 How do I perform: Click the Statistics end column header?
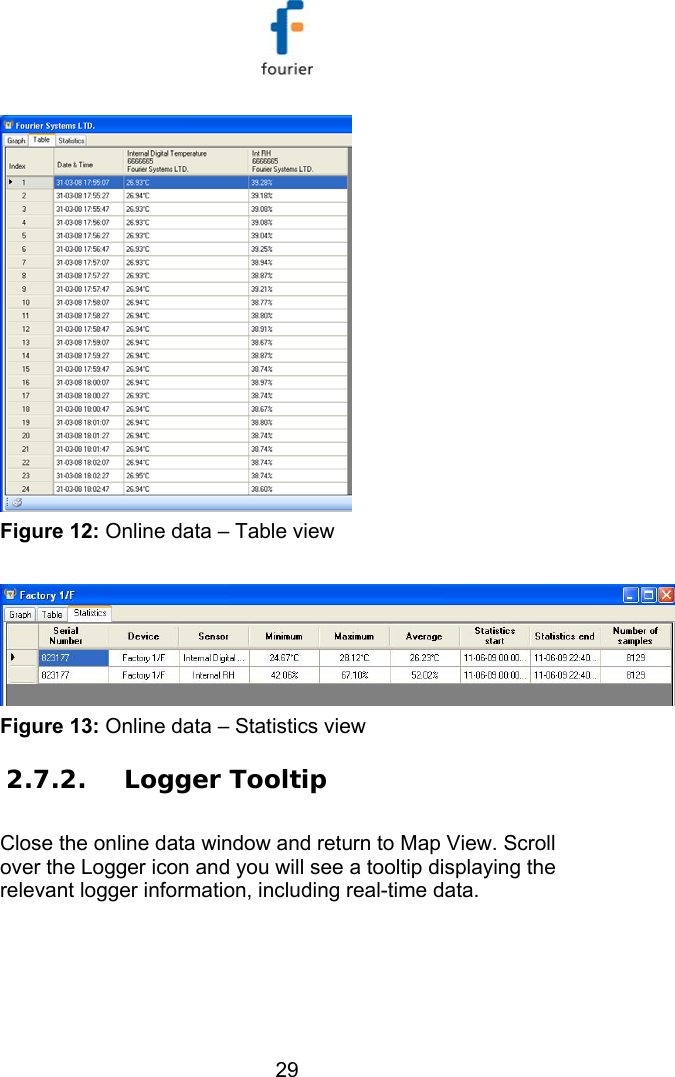[564, 636]
